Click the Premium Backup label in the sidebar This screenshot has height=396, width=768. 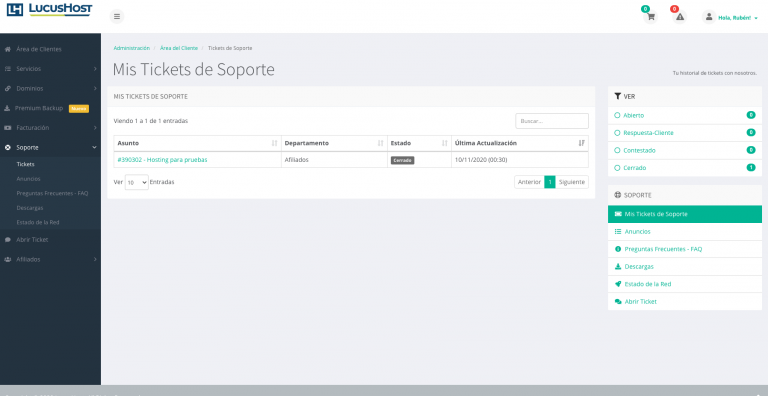(x=39, y=108)
